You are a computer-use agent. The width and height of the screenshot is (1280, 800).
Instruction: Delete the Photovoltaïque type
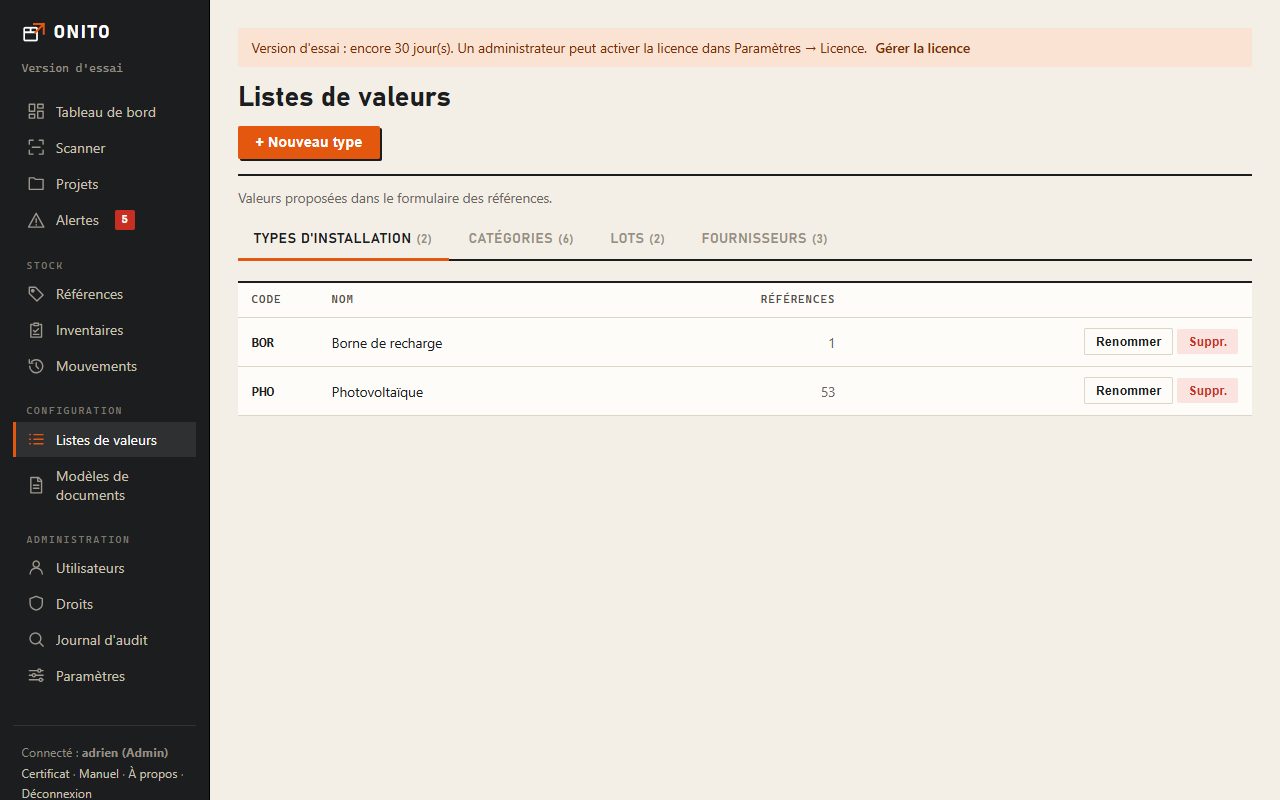(x=1208, y=391)
